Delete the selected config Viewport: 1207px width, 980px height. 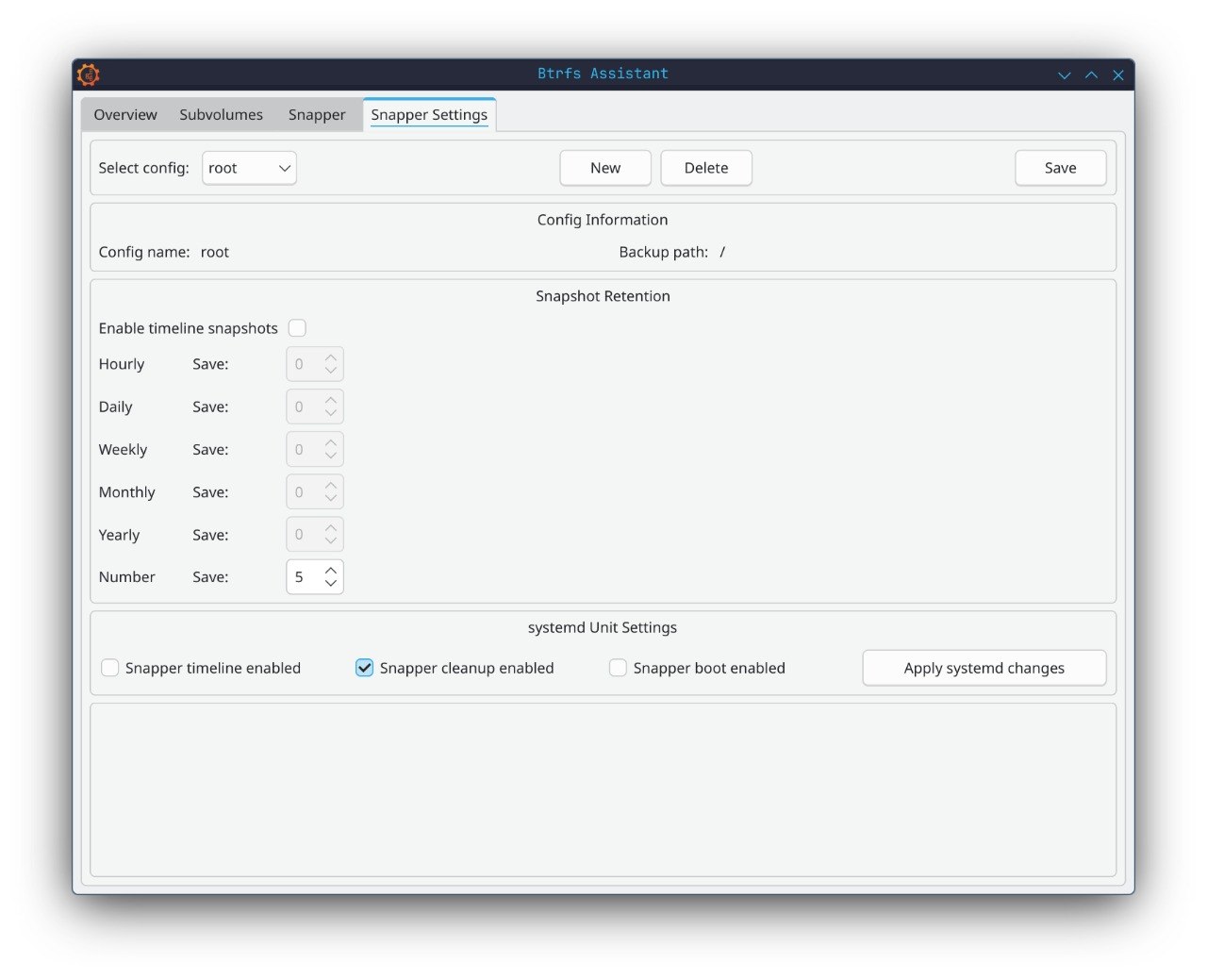[706, 168]
